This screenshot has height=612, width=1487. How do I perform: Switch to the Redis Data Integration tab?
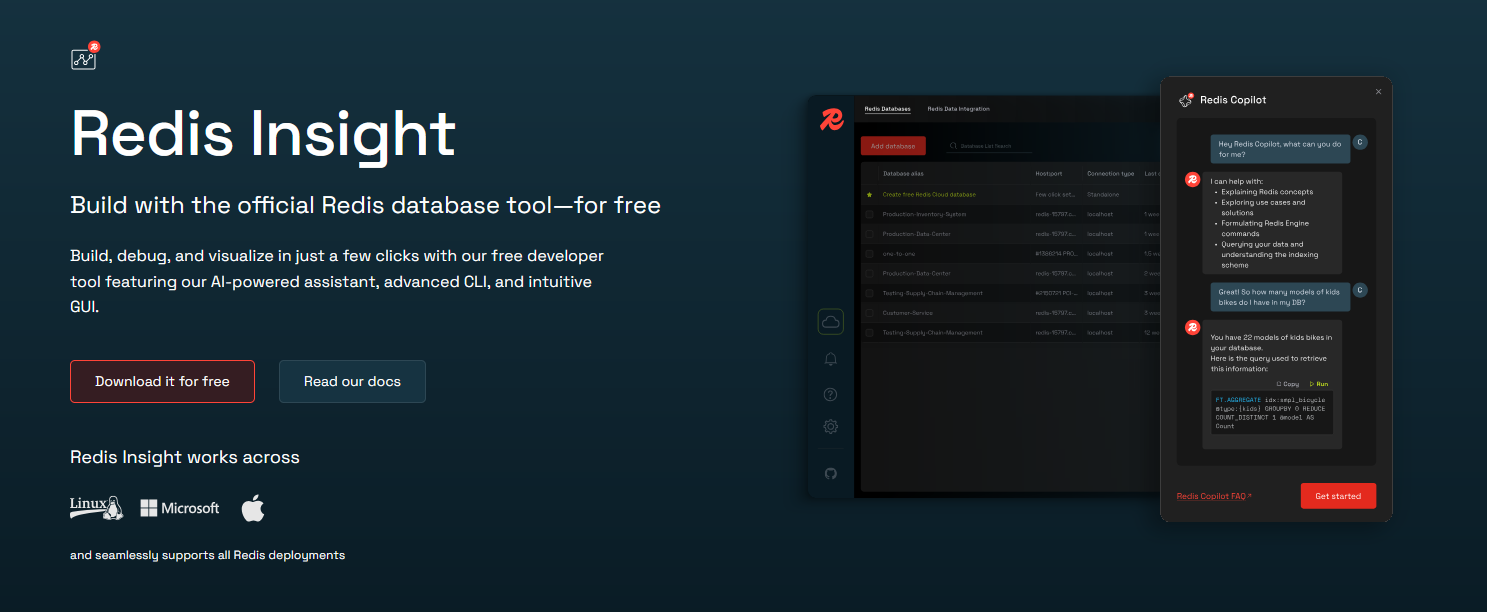pos(959,109)
